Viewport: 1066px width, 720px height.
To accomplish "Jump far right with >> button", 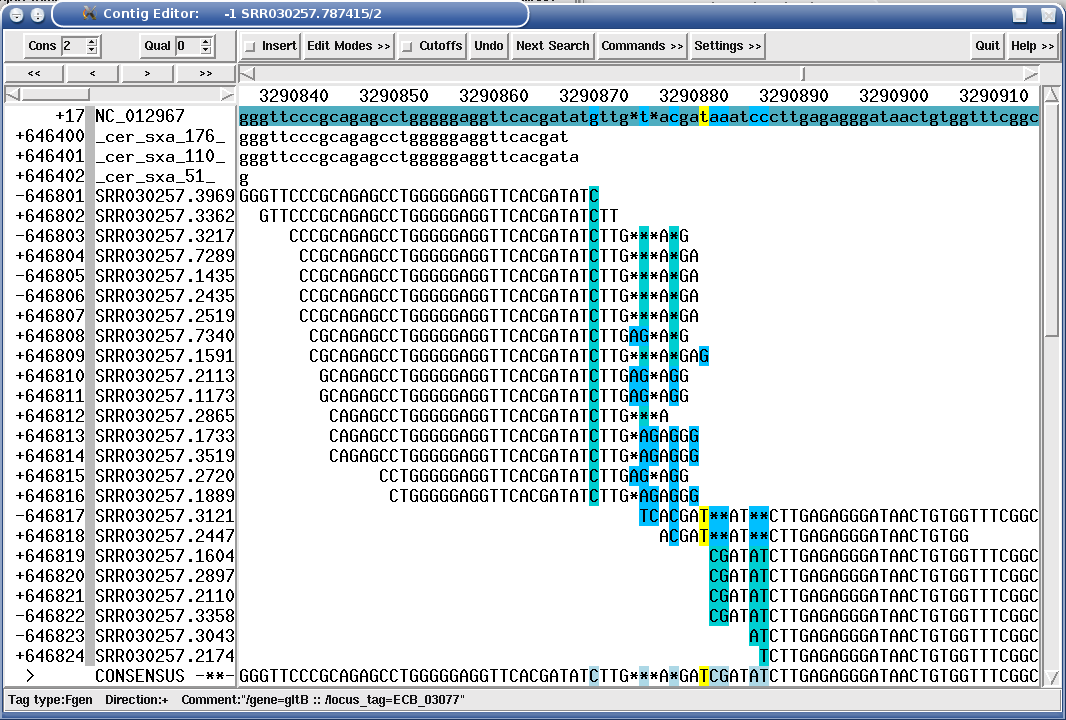I will pyautogui.click(x=205, y=73).
